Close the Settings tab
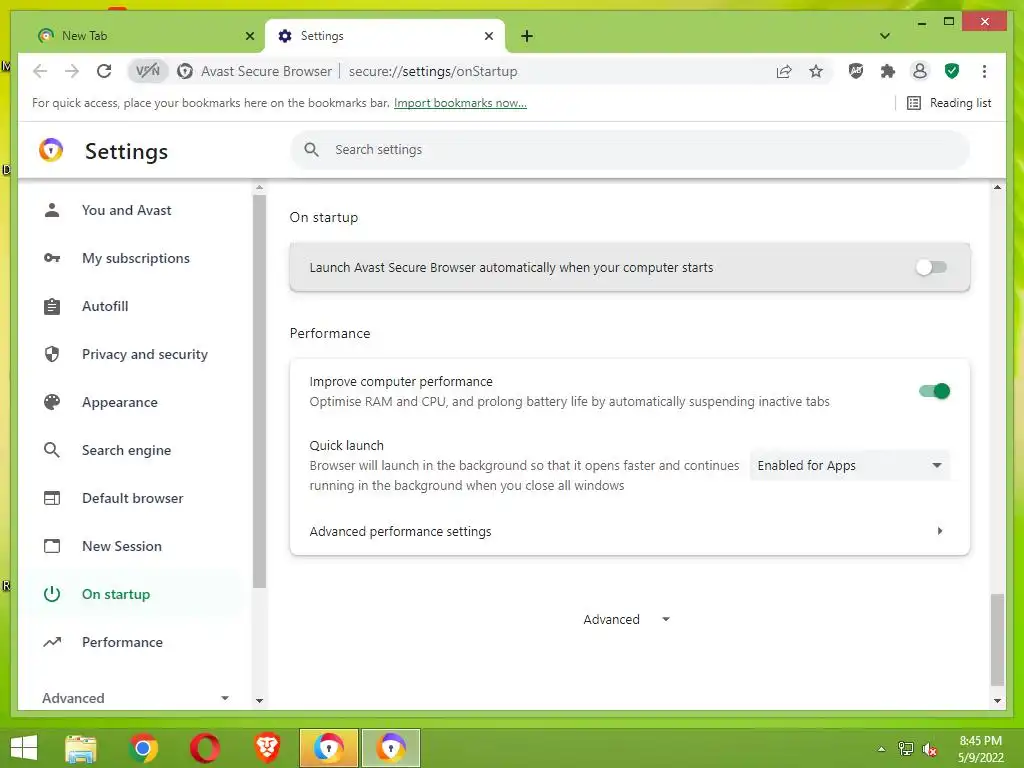The width and height of the screenshot is (1024, 768). [x=488, y=36]
